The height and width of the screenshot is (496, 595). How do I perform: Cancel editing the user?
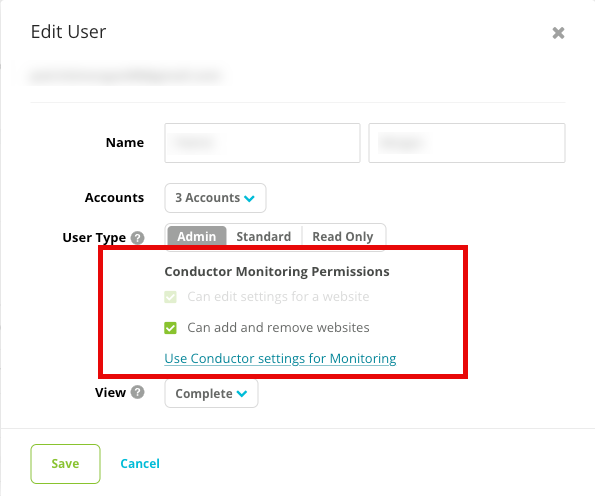coord(140,464)
